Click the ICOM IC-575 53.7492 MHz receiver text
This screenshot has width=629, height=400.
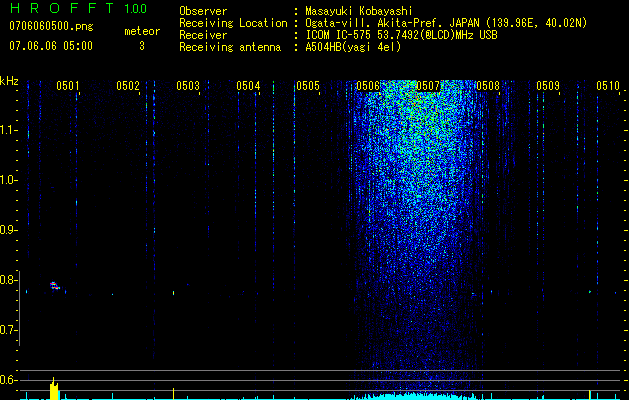pyautogui.click(x=401, y=35)
